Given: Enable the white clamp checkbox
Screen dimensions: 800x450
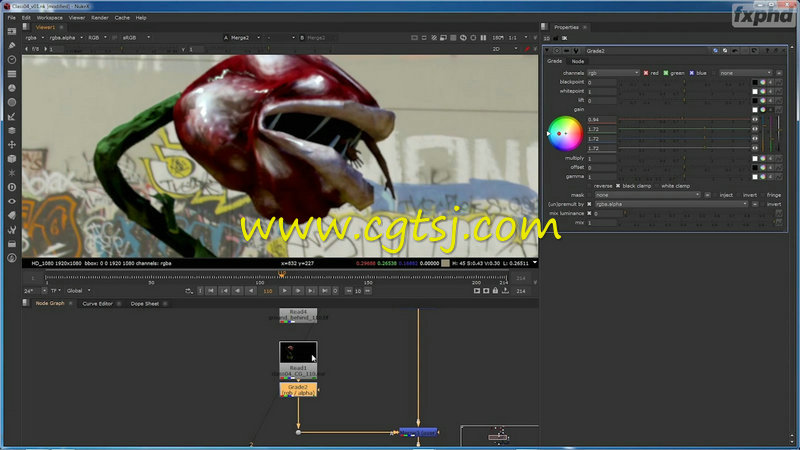Looking at the screenshot, I should [657, 186].
